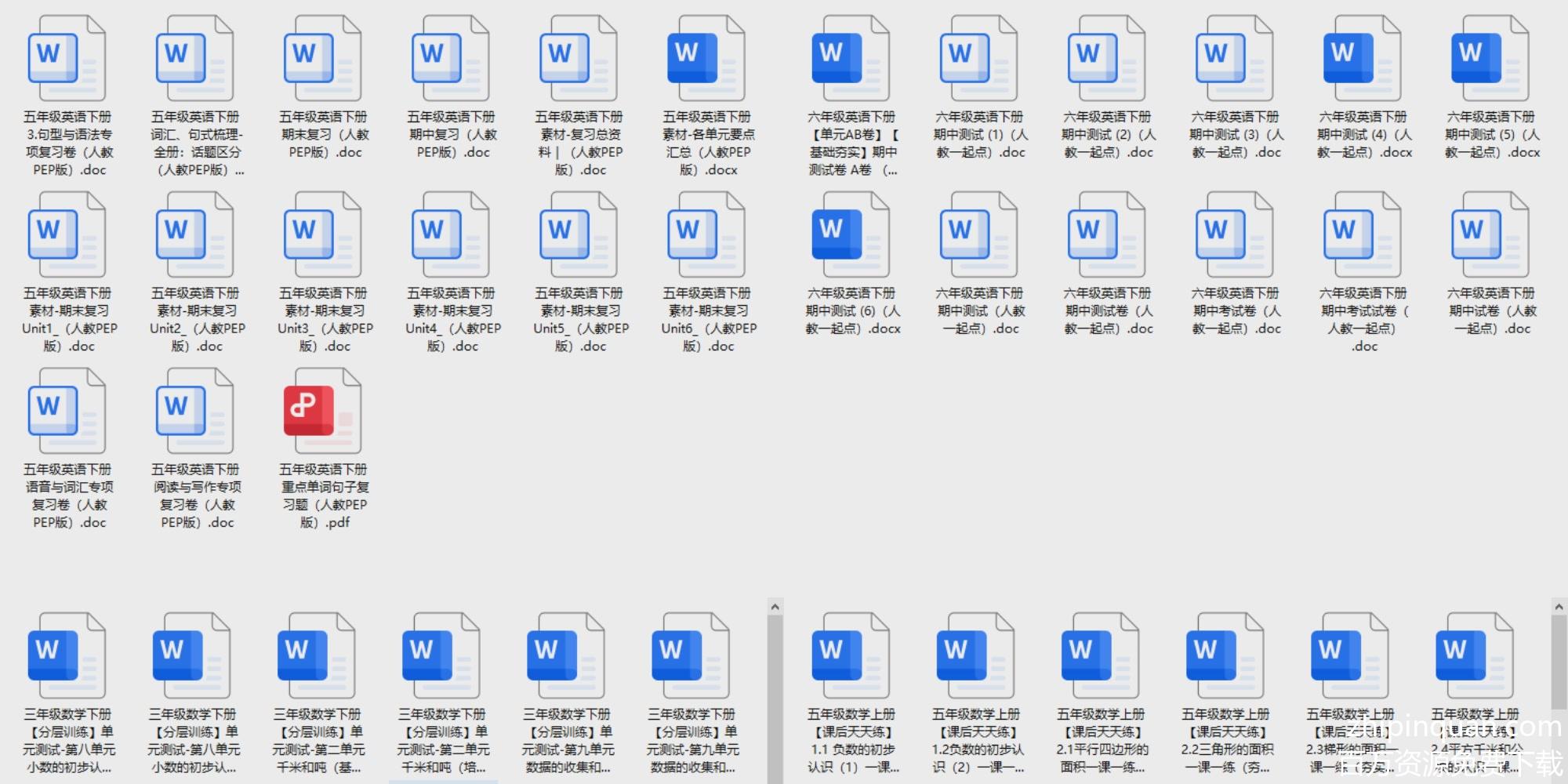Screen dimensions: 1568x784
Task: Select 素材-期末复习 Unit1 document
Action: coord(67,273)
